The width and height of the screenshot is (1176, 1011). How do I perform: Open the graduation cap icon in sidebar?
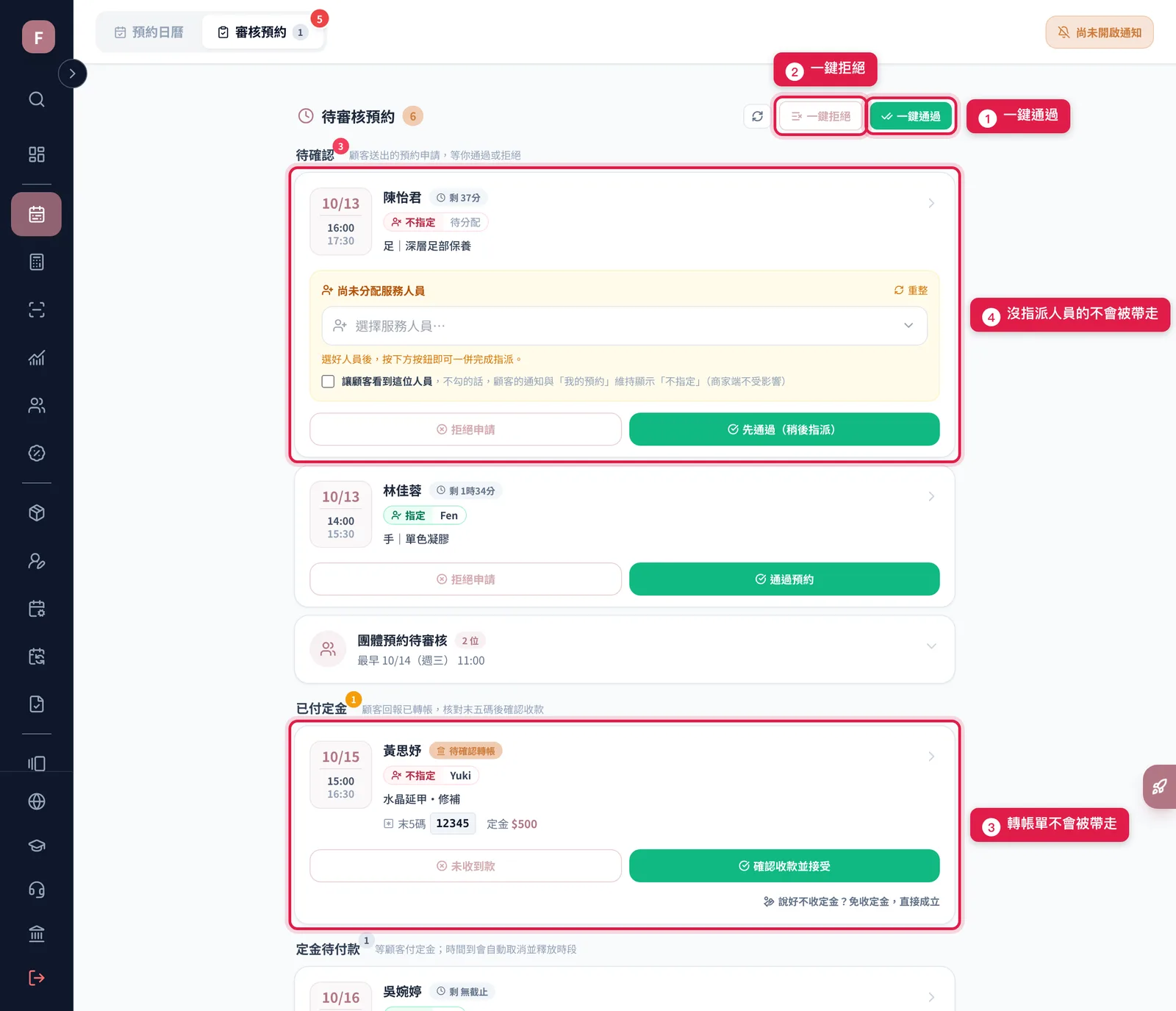coord(37,846)
